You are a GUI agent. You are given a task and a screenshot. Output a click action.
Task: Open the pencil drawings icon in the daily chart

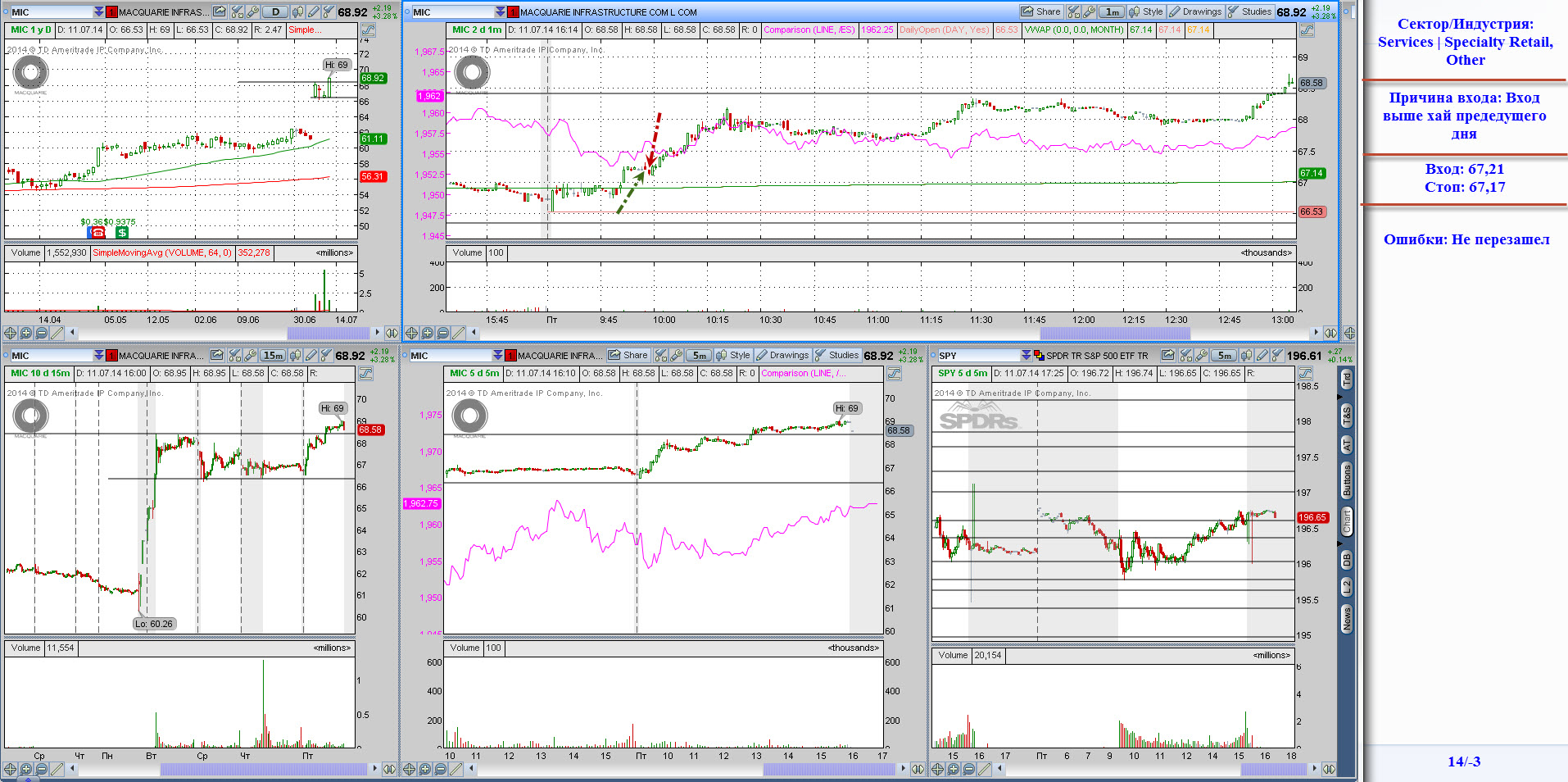click(313, 11)
